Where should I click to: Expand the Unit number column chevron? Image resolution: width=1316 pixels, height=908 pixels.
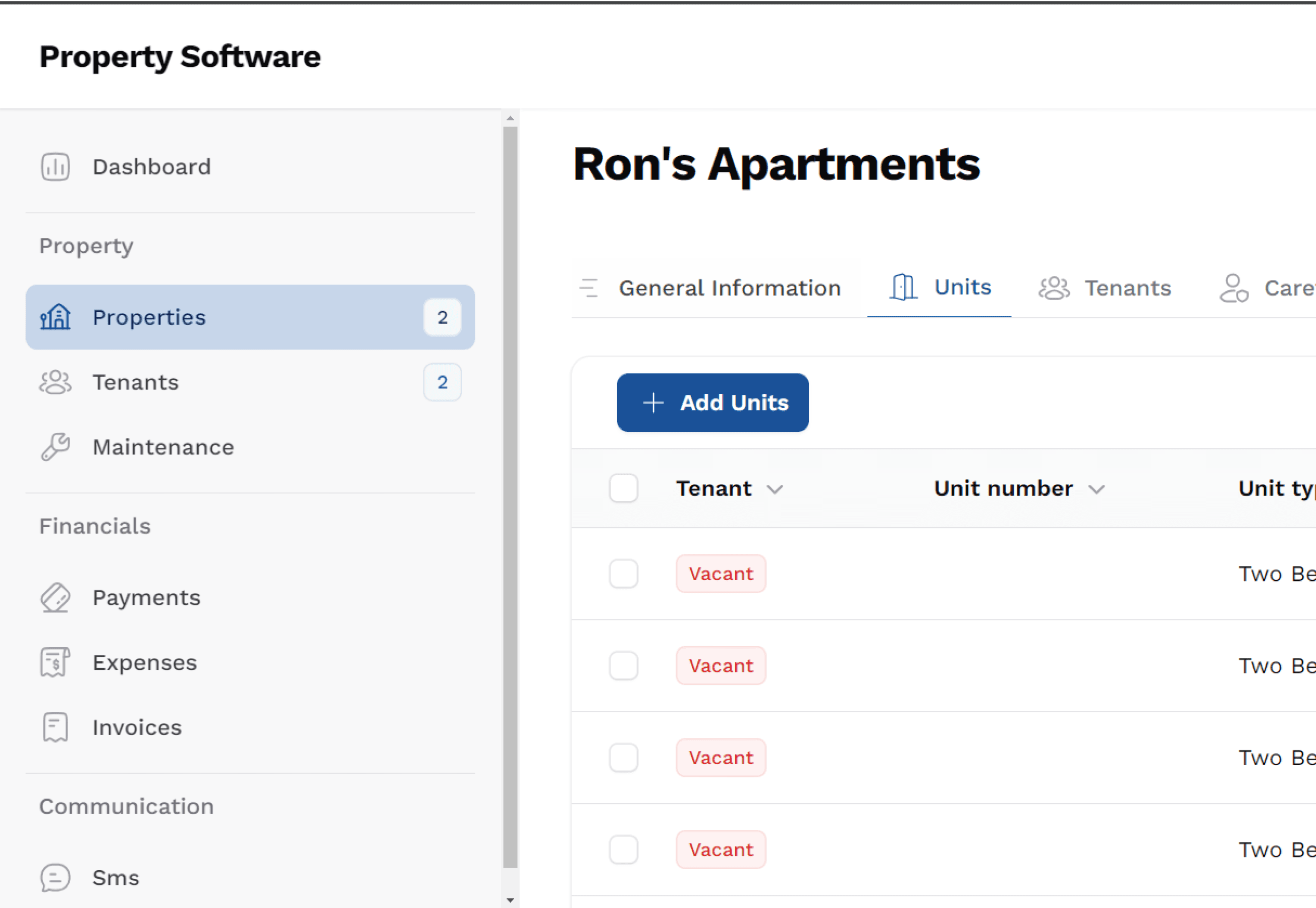point(1096,489)
